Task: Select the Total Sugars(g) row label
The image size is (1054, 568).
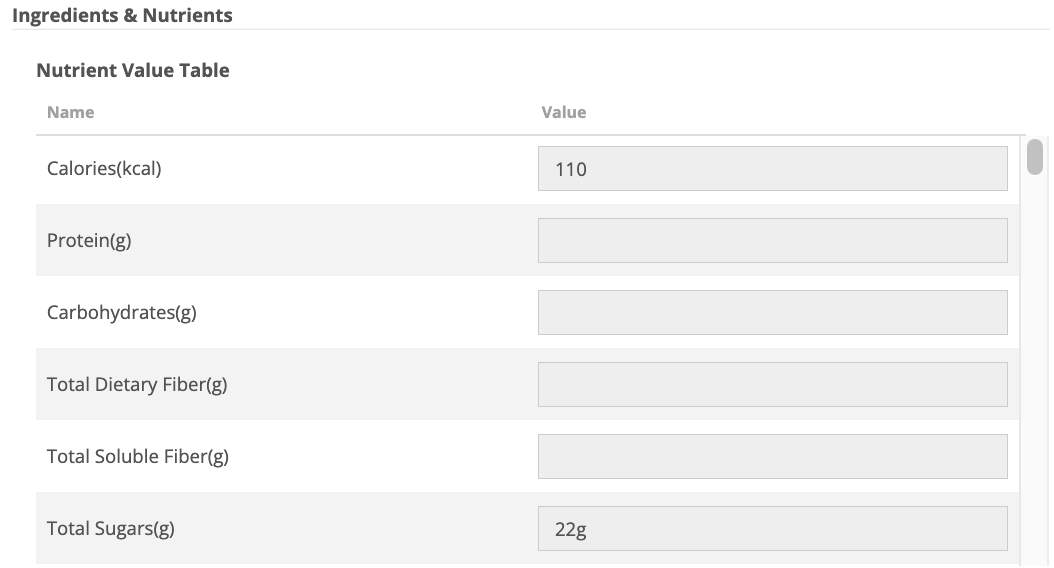Action: [111, 529]
